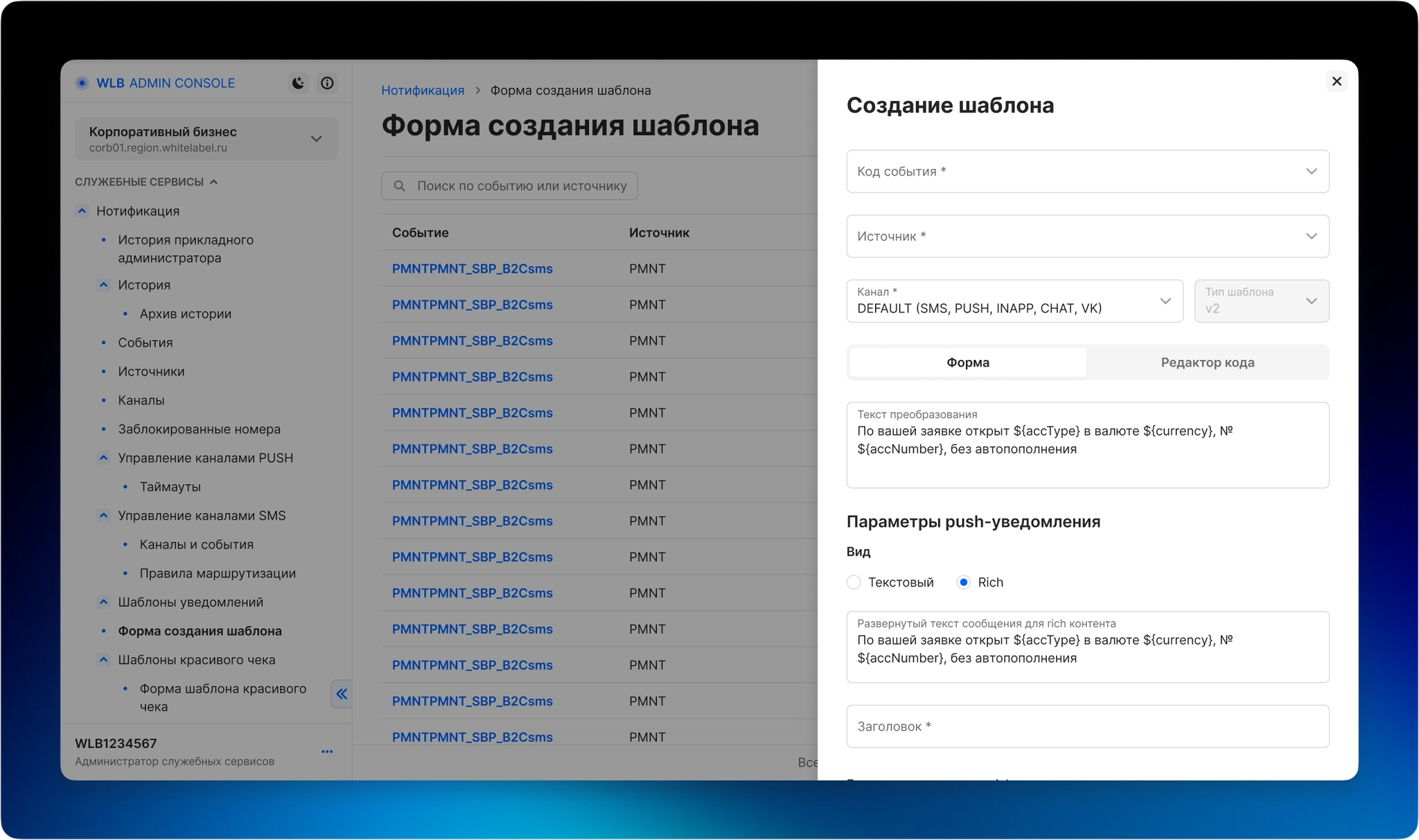Screen dimensions: 1419x840
Task: Open Правила маршрутизации item
Action: [x=218, y=573]
